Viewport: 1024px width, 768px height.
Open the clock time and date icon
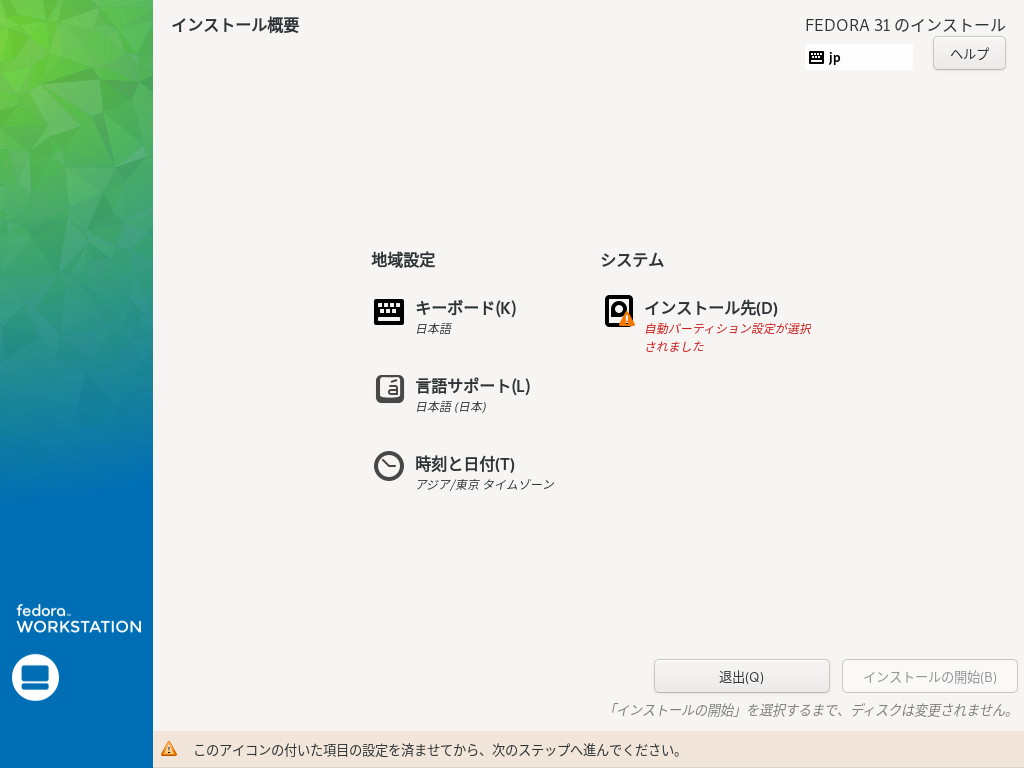(389, 466)
